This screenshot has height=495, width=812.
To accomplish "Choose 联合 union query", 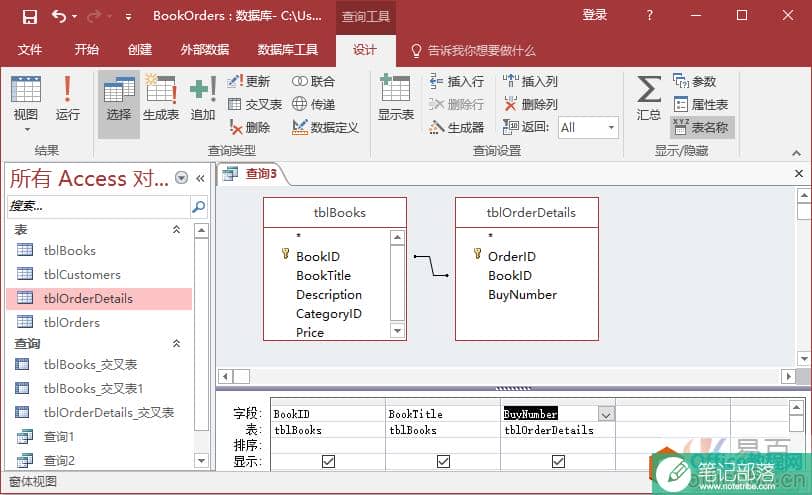I will coord(313,81).
